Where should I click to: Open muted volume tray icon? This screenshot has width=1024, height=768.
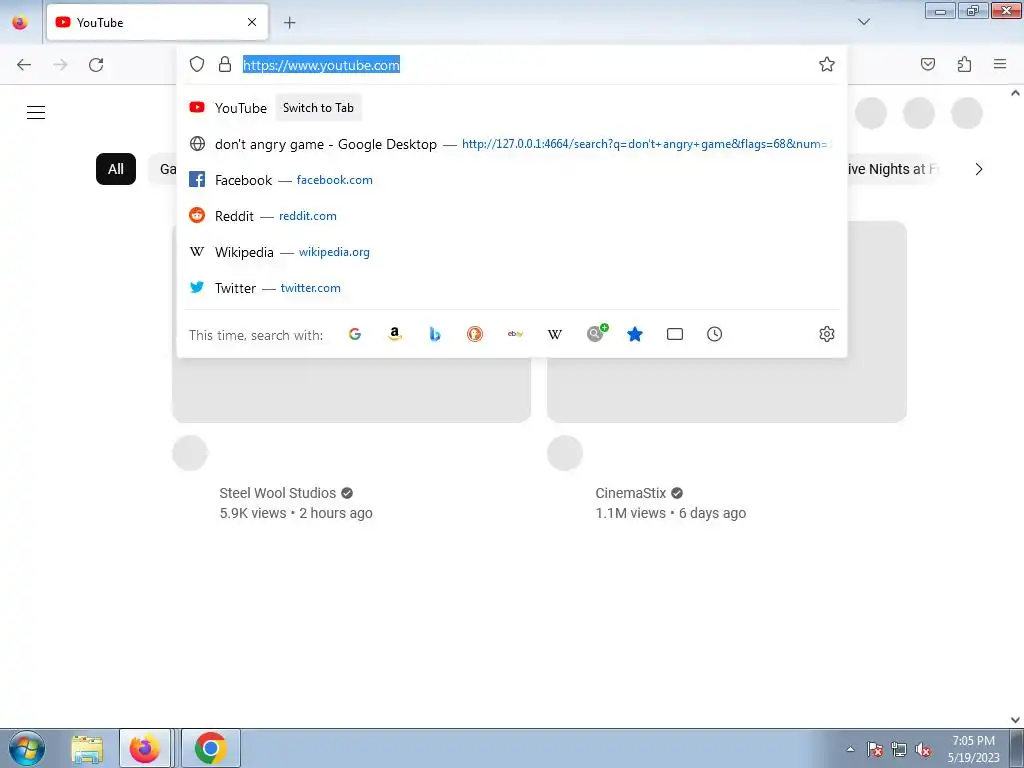(x=923, y=749)
